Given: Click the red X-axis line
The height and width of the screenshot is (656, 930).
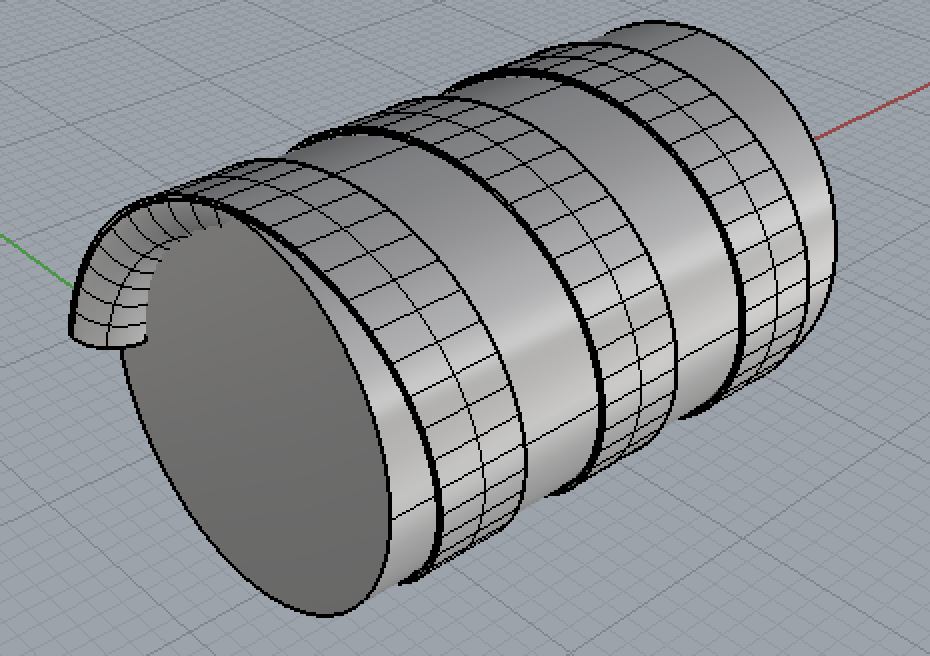Looking at the screenshot, I should click(x=880, y=112).
